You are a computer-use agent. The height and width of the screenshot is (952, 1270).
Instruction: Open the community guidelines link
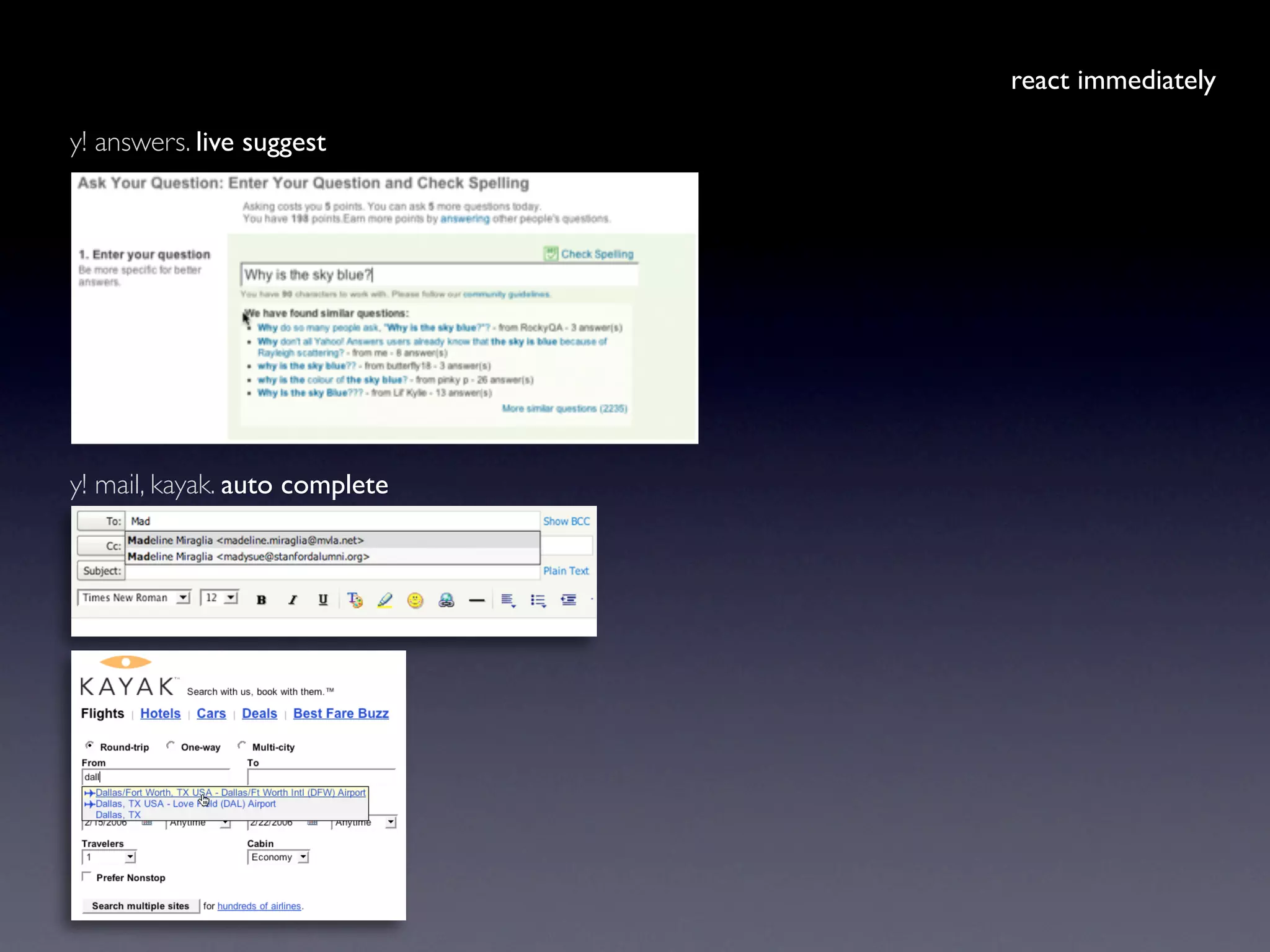pyautogui.click(x=507, y=294)
